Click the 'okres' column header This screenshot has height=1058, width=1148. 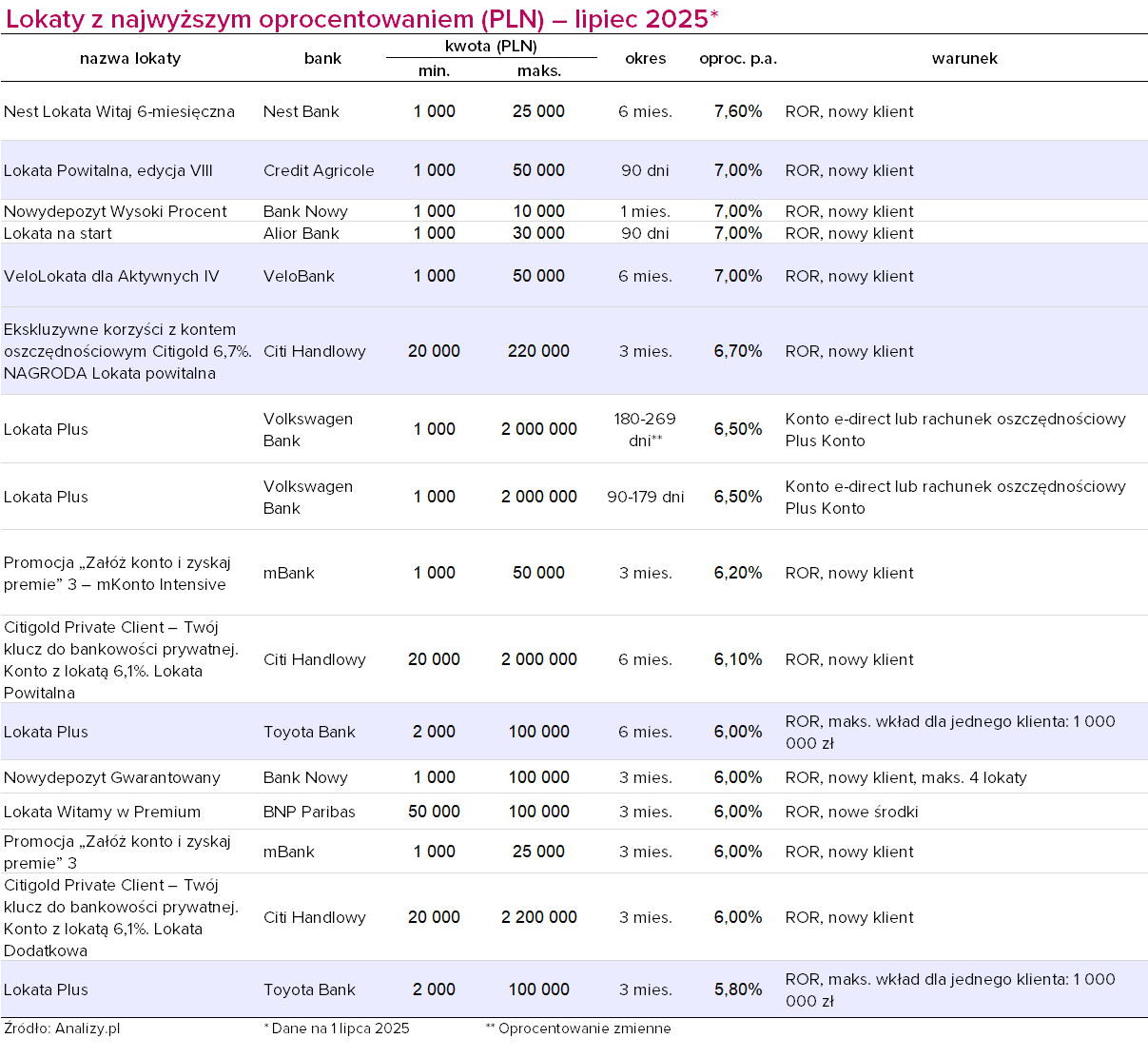646,58
